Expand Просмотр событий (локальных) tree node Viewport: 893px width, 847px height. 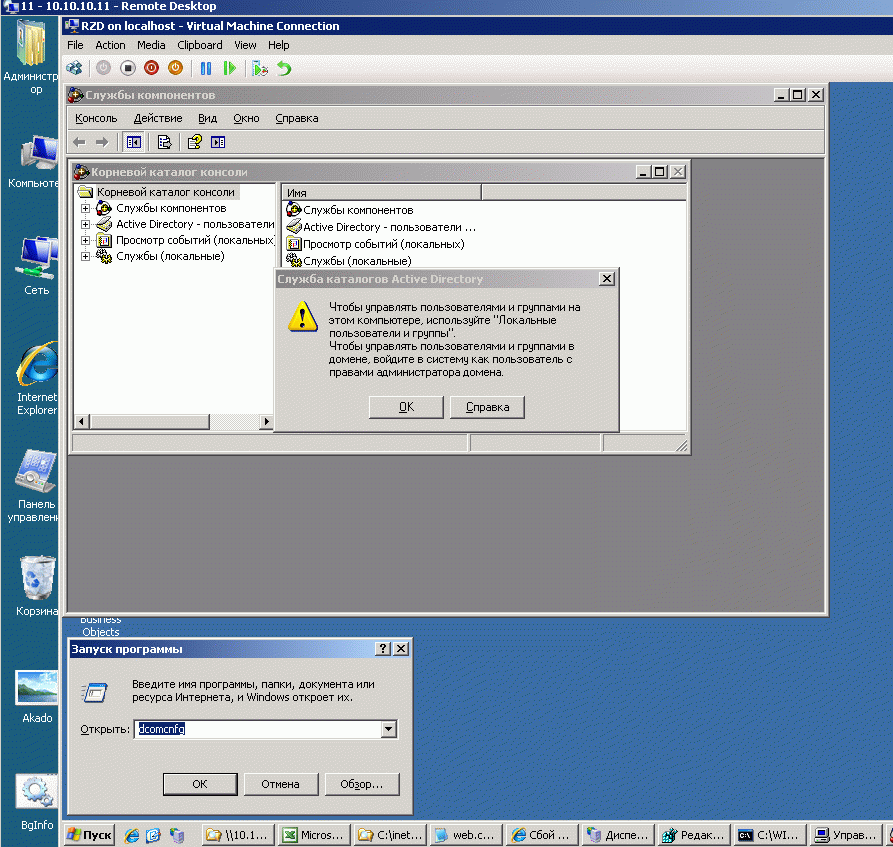(x=85, y=240)
